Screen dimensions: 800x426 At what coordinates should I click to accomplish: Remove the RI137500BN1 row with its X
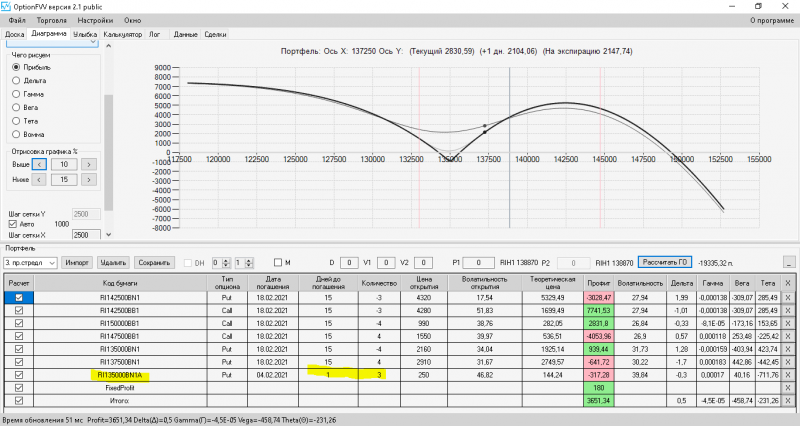788,362
